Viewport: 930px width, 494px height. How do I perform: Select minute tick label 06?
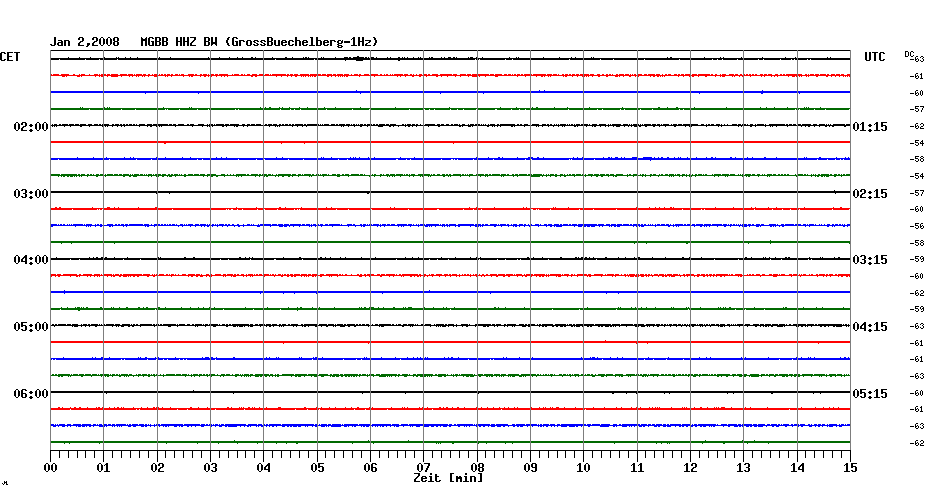370,468
